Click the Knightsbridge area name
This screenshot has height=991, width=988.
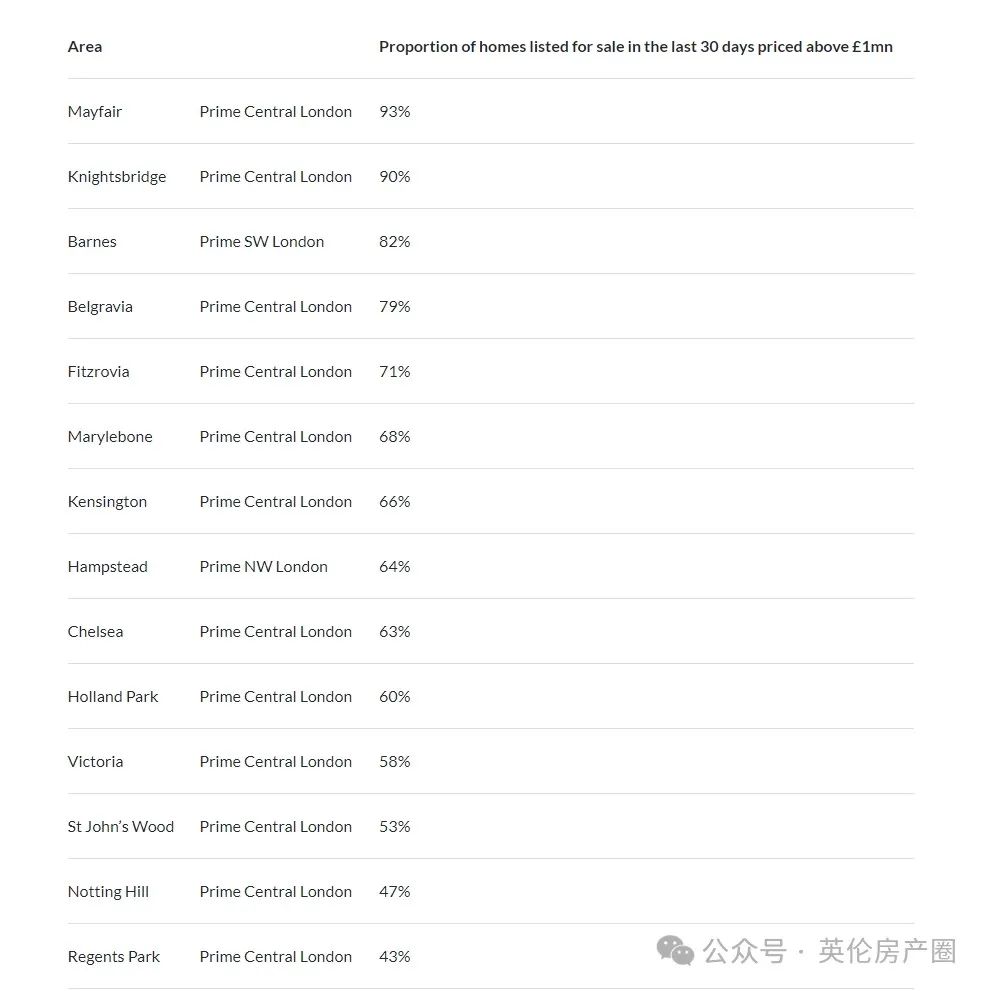[x=117, y=177]
